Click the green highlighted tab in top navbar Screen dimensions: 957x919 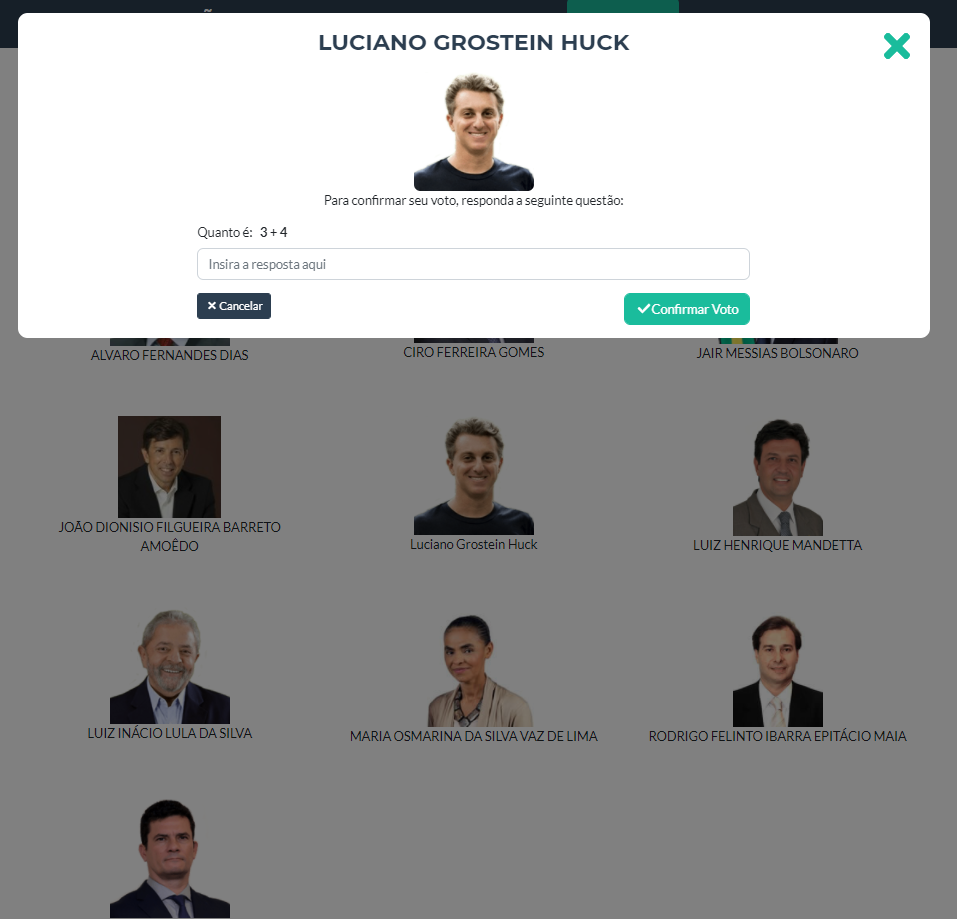623,6
